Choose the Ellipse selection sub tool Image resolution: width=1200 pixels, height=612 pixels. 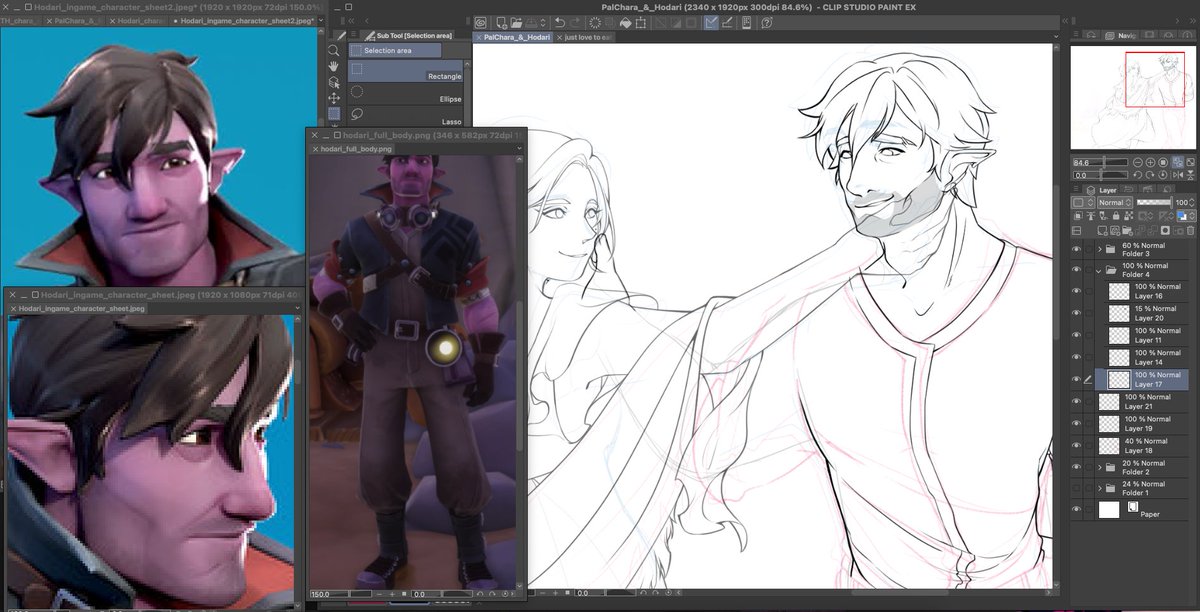405,93
